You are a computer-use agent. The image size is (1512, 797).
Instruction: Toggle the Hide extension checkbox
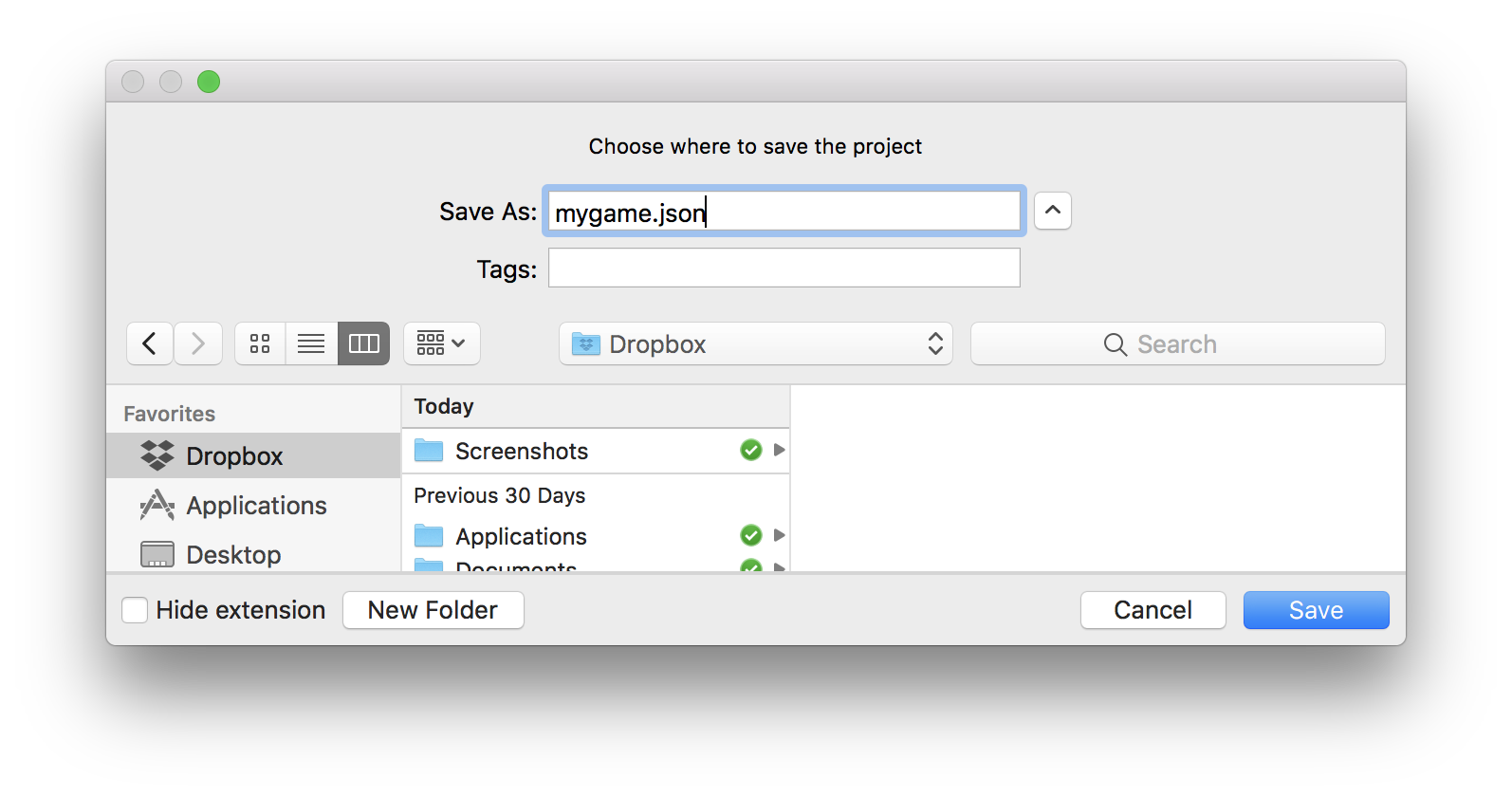tap(135, 610)
